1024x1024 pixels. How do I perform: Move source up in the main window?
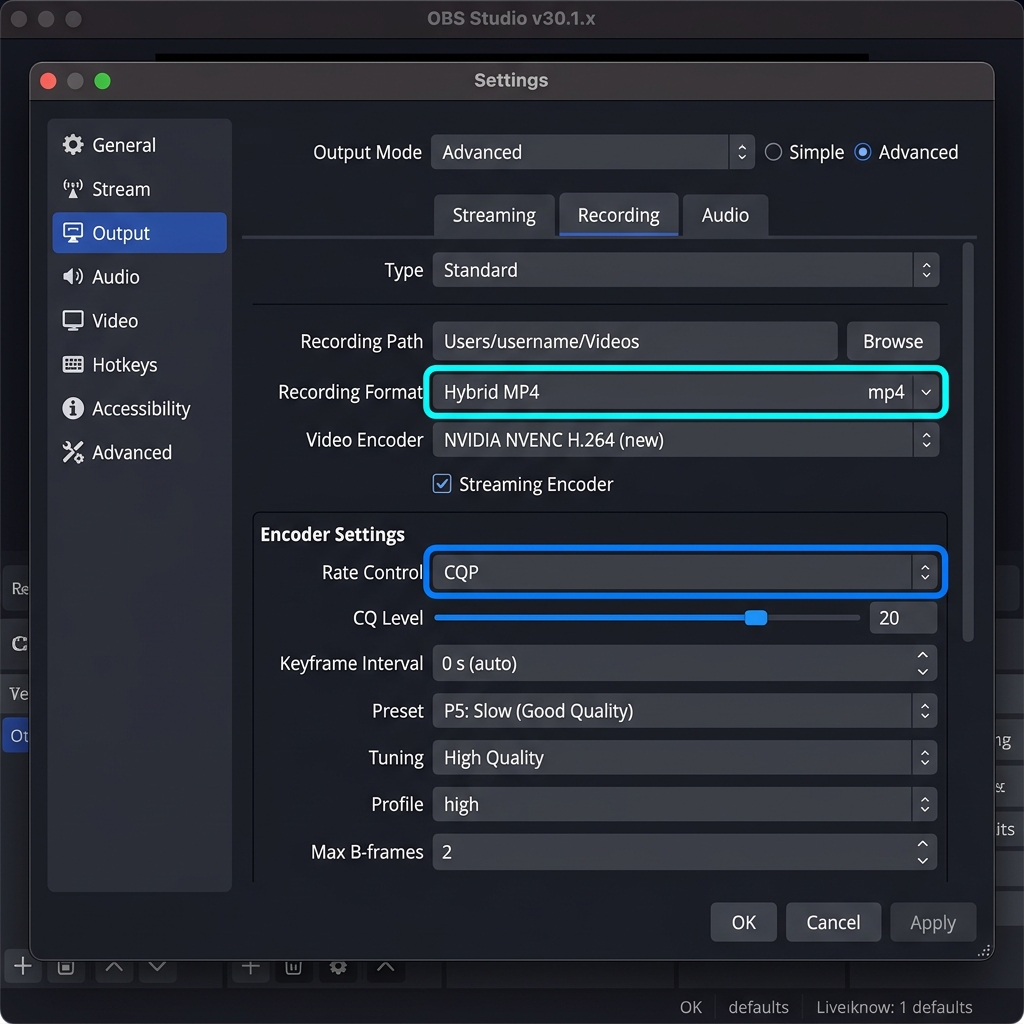385,967
